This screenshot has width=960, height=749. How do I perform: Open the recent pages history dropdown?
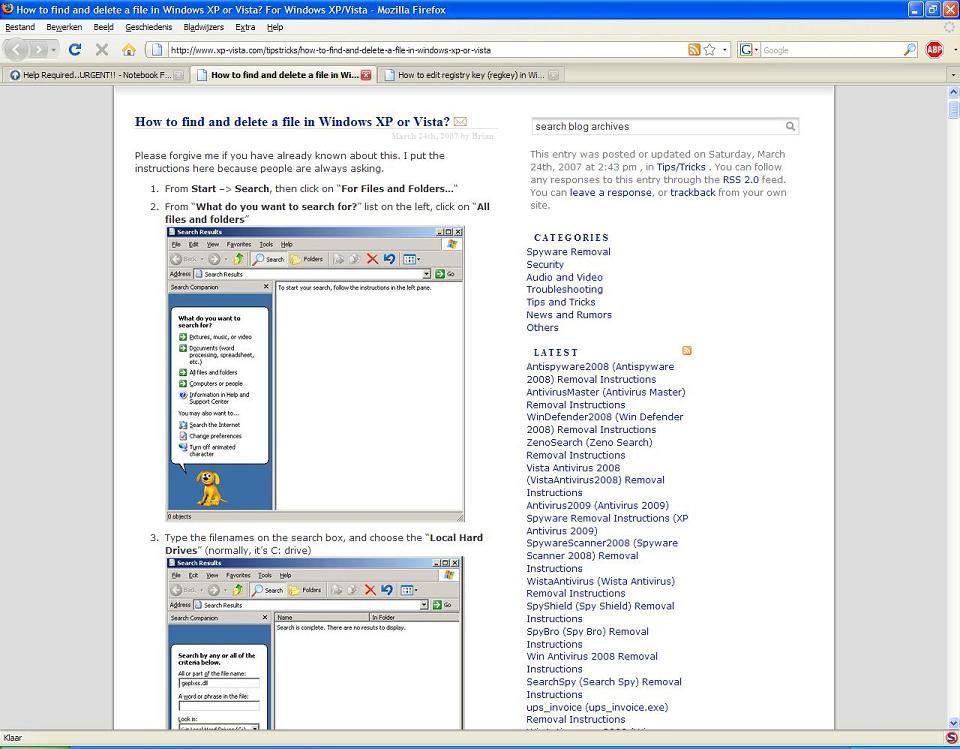(54, 50)
